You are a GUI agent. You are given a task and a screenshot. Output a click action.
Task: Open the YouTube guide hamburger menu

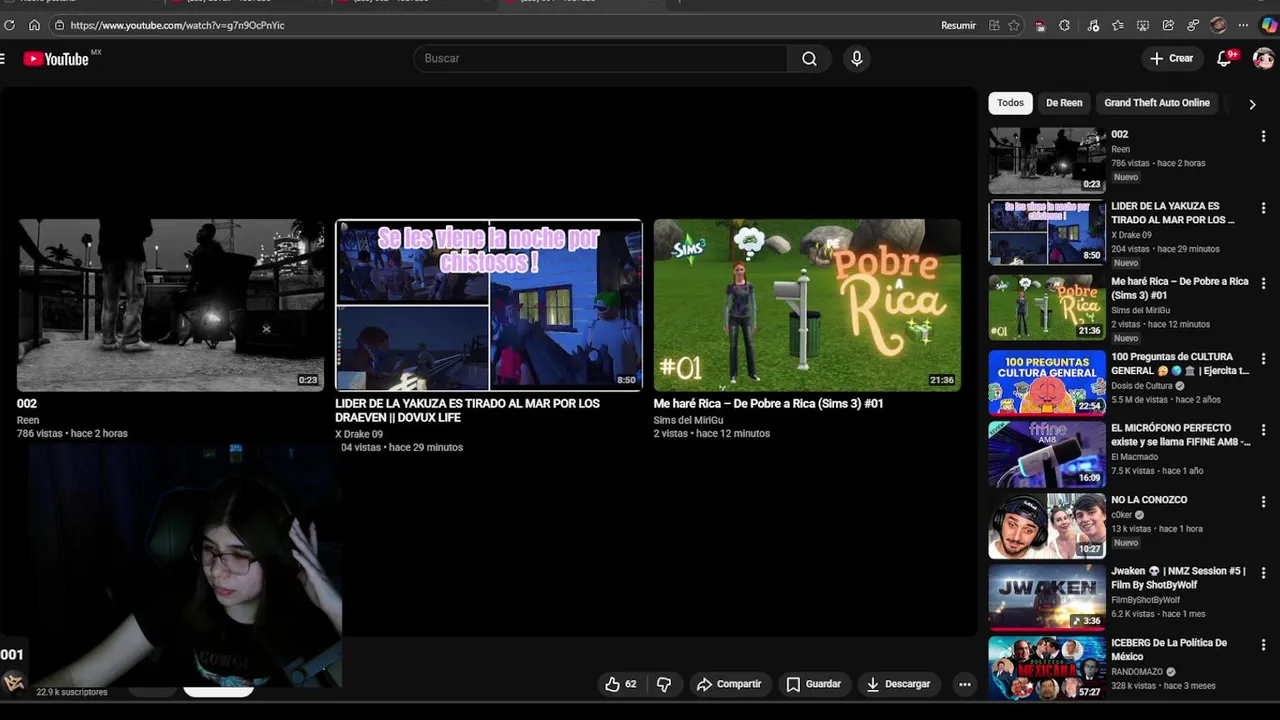(x=3, y=59)
